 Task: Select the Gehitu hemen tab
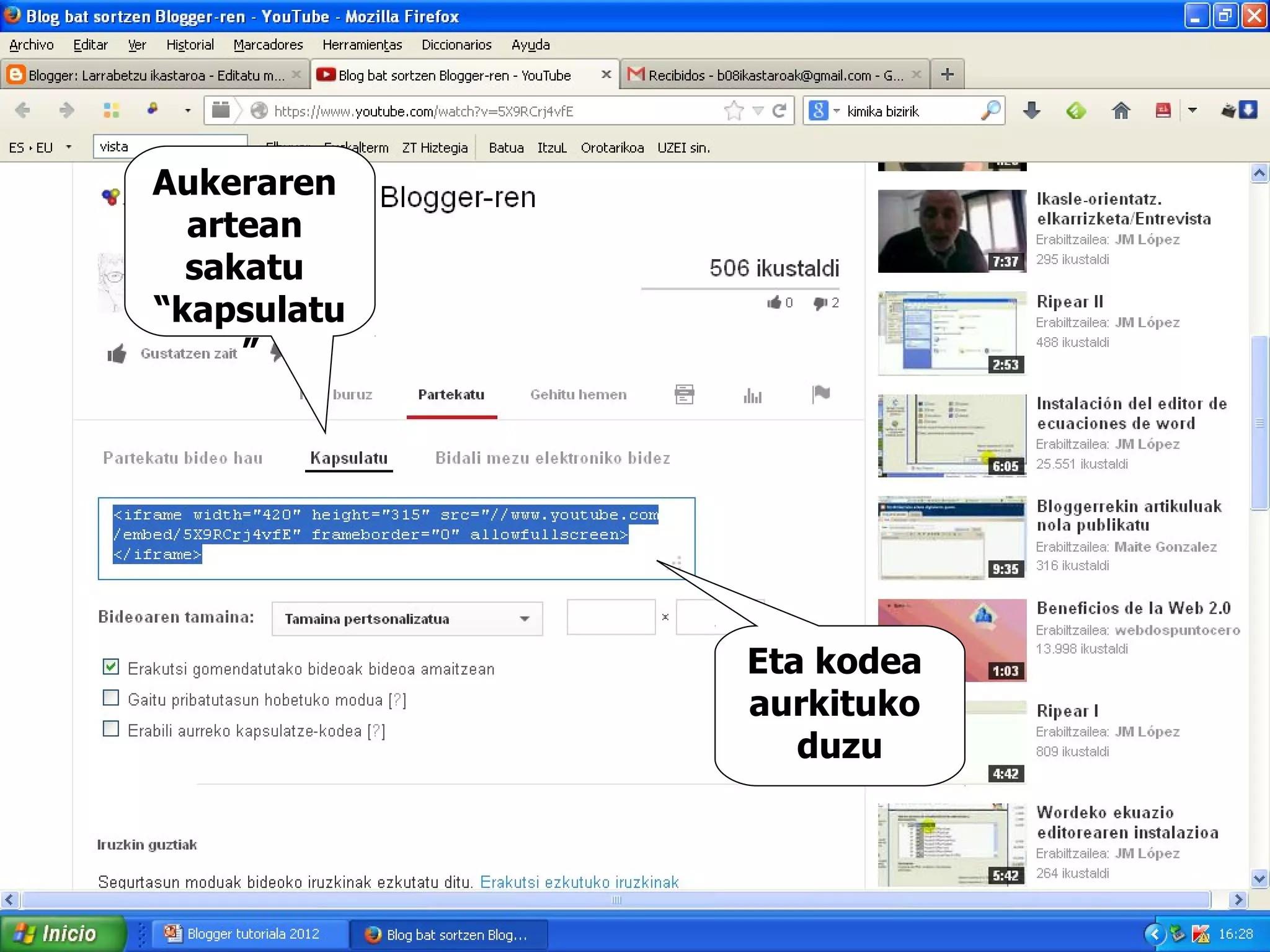pos(578,394)
